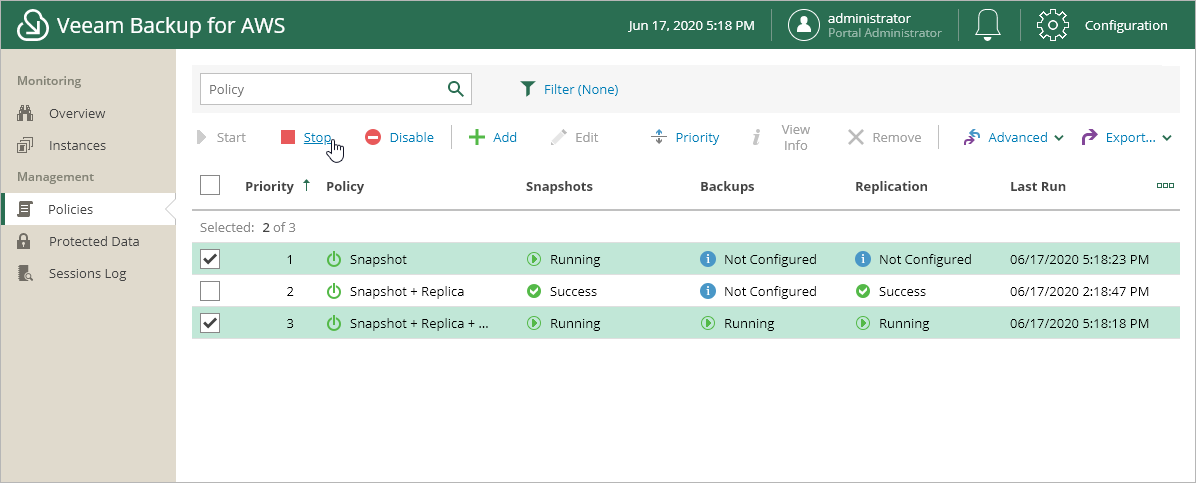Click the red Stop square icon
The width and height of the screenshot is (1196, 483).
pos(288,137)
